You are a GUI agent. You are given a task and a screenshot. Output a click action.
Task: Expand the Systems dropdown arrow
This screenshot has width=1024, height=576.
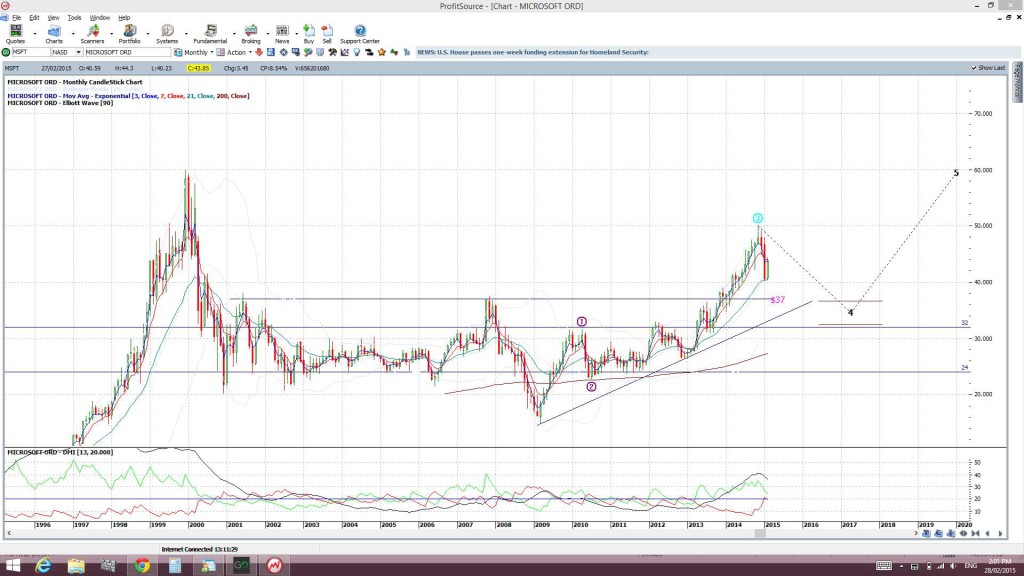point(186,33)
